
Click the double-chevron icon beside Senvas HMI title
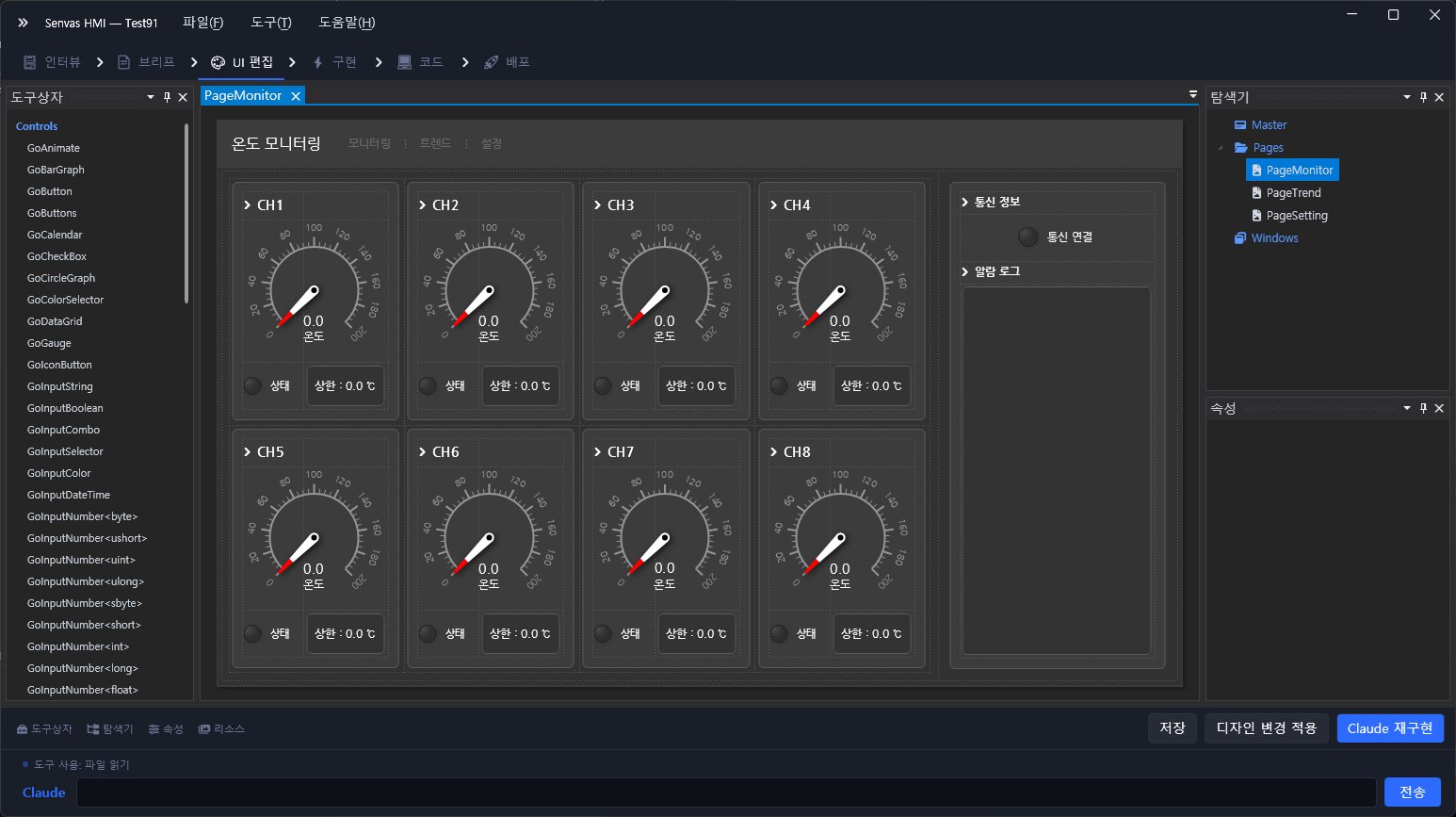(x=23, y=23)
